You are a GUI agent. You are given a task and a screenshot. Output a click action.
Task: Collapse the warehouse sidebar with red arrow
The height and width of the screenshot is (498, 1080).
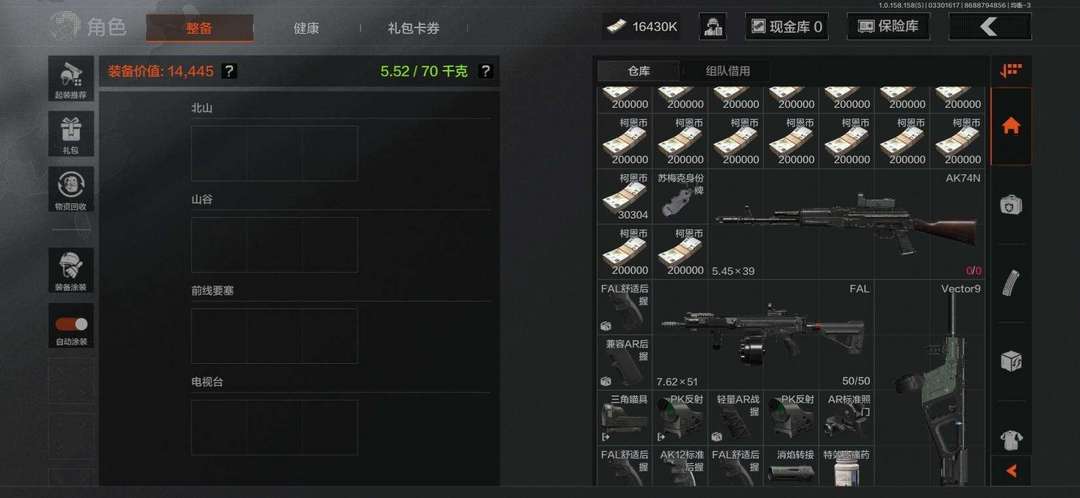(x=1010, y=471)
